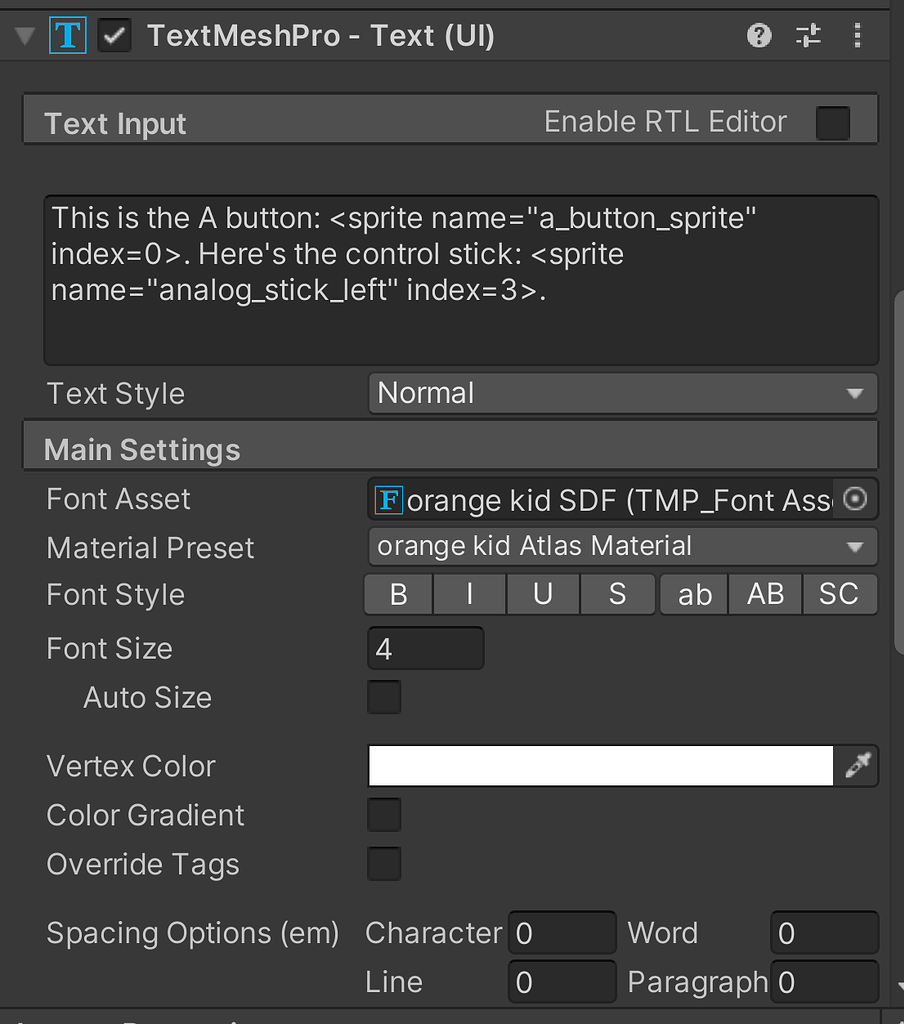Toggle Small Caps 'SC' font style
The height and width of the screenshot is (1024, 904).
click(x=840, y=594)
